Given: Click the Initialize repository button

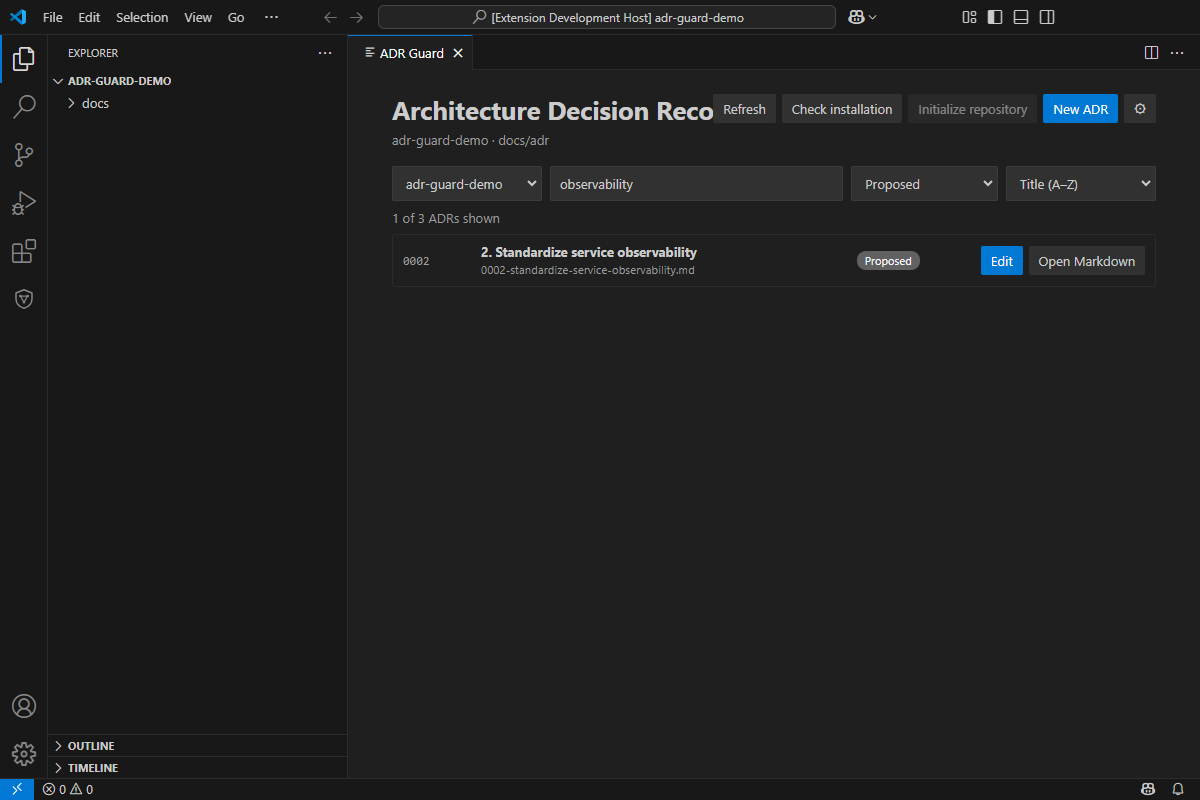Looking at the screenshot, I should 973,109.
